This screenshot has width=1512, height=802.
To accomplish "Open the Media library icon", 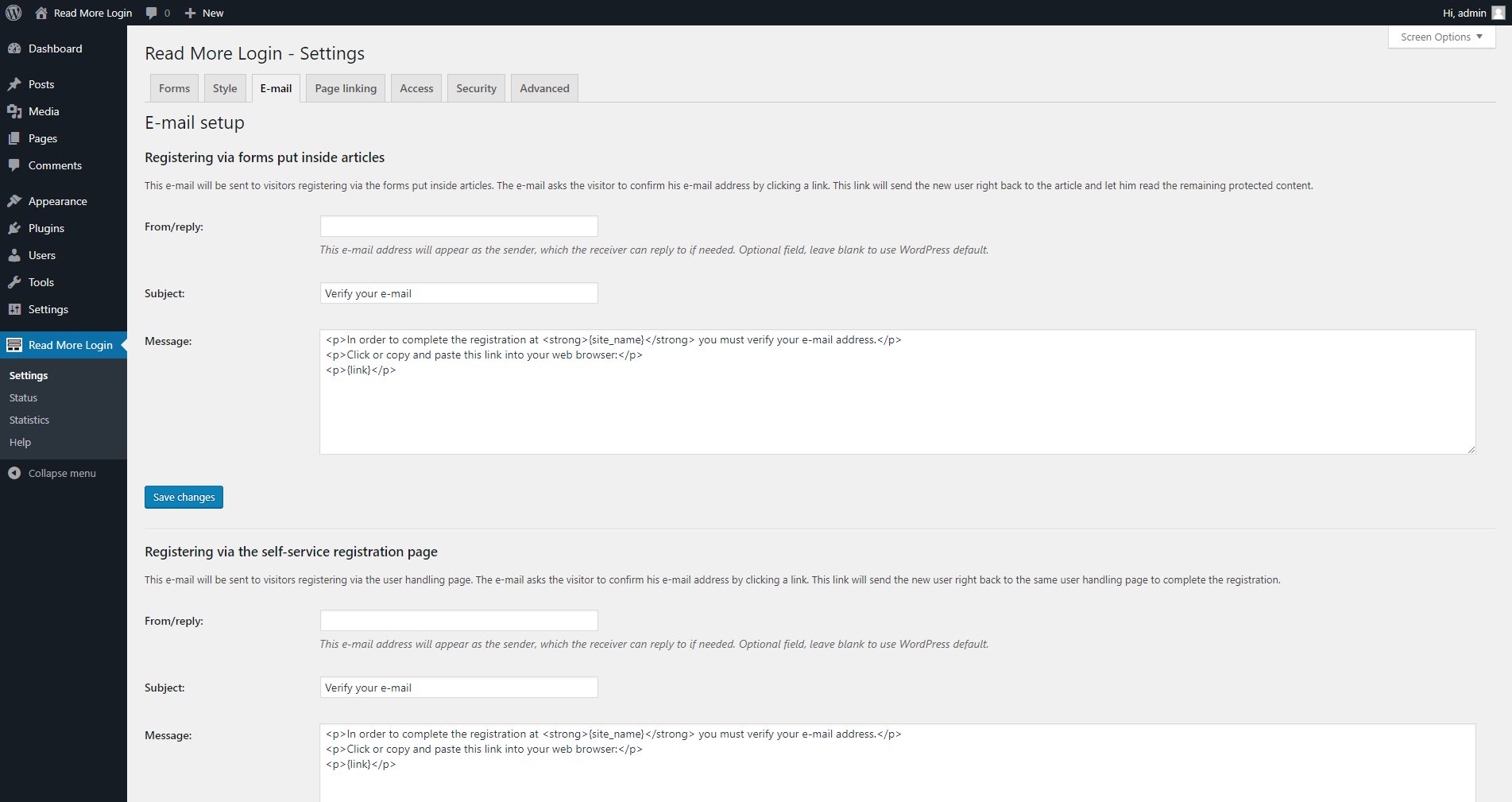I will click(x=16, y=111).
